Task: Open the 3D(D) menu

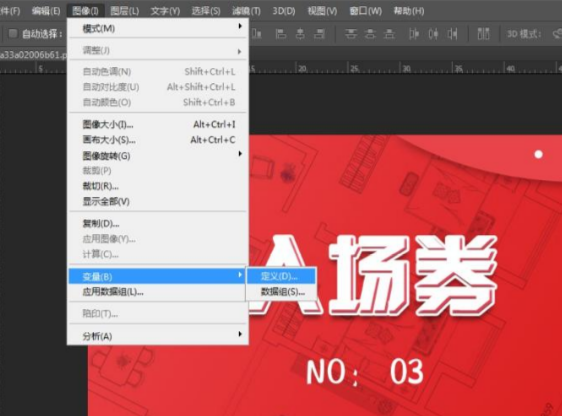Action: [284, 11]
